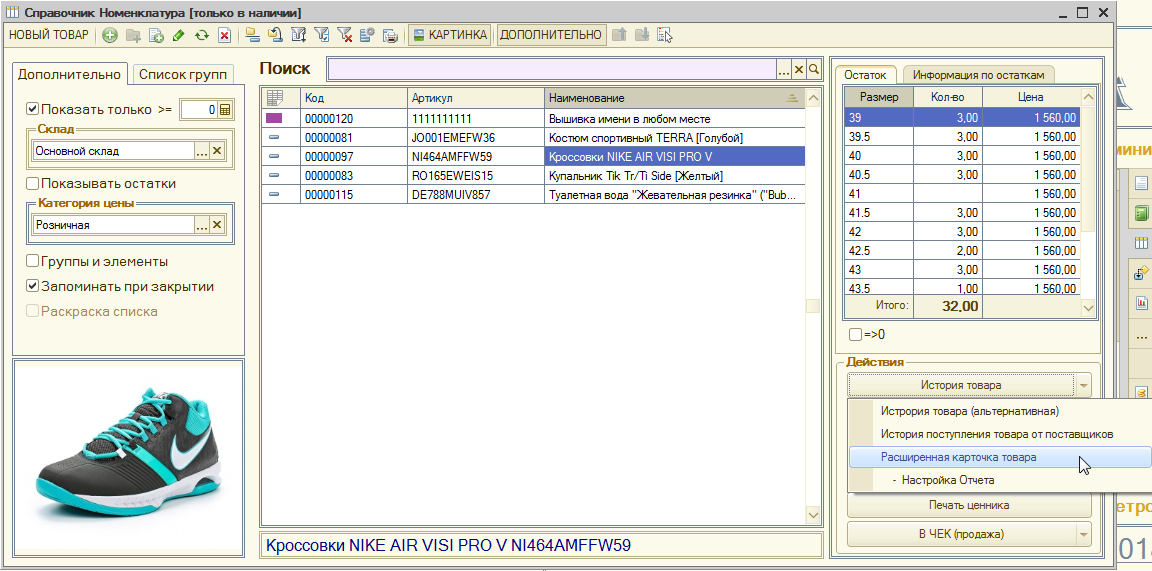Click the search input field
The height and width of the screenshot is (571, 1152).
tap(552, 69)
